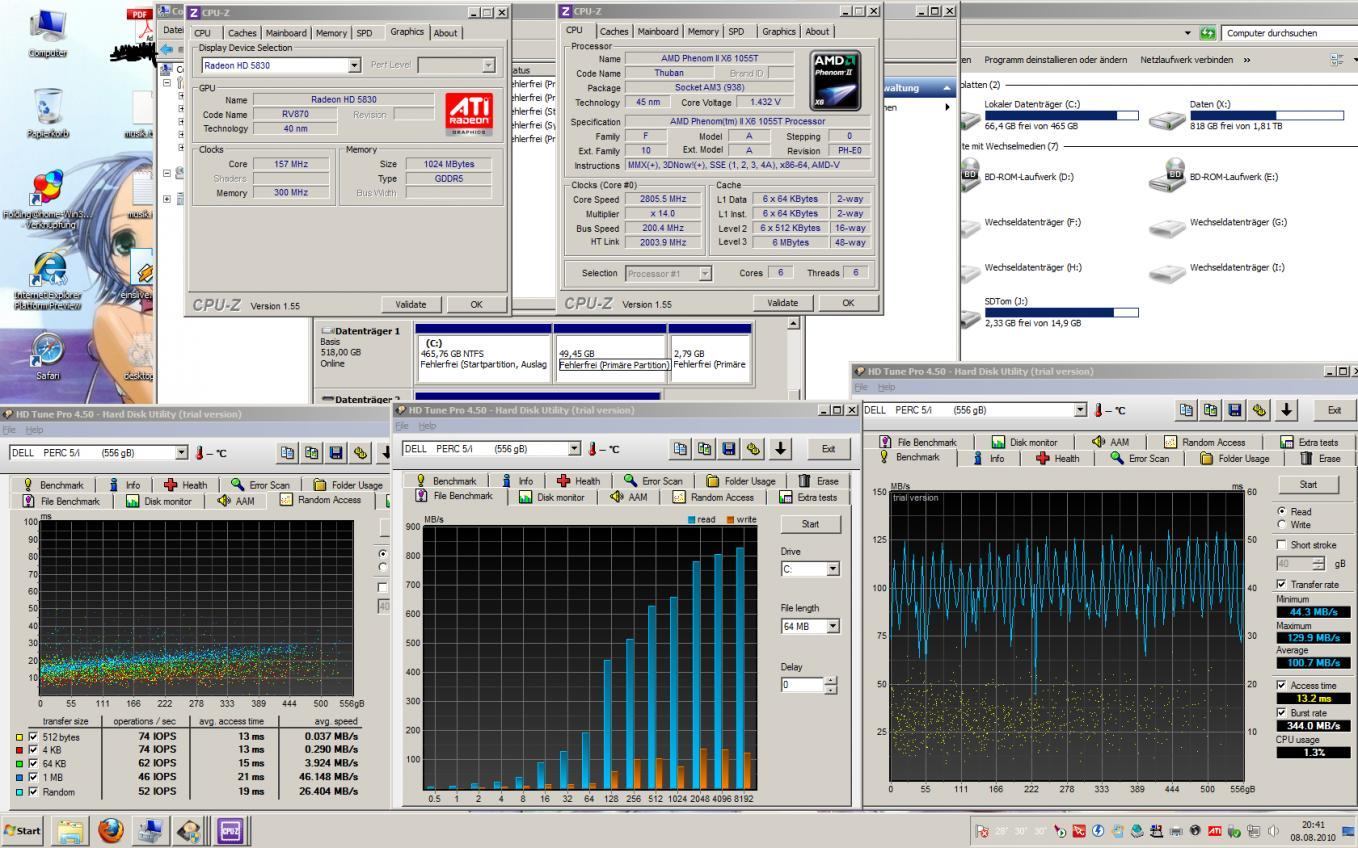Toggle Transfer rate checkbox
Screen dimensions: 1358x848
[1283, 584]
